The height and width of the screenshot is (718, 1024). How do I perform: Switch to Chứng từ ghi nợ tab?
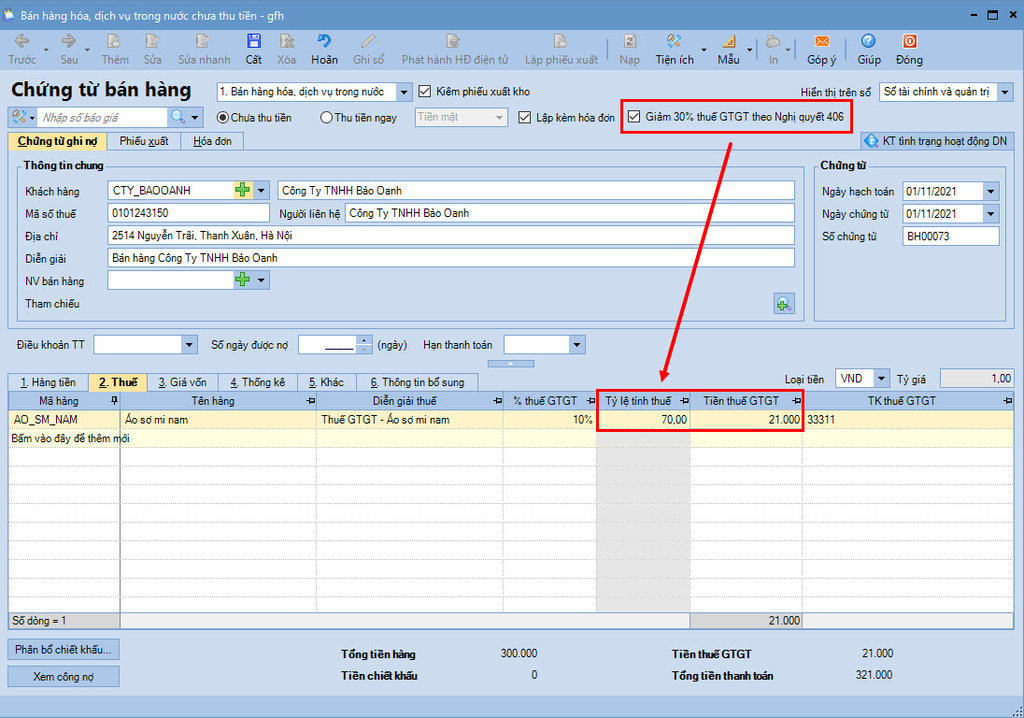click(x=57, y=141)
